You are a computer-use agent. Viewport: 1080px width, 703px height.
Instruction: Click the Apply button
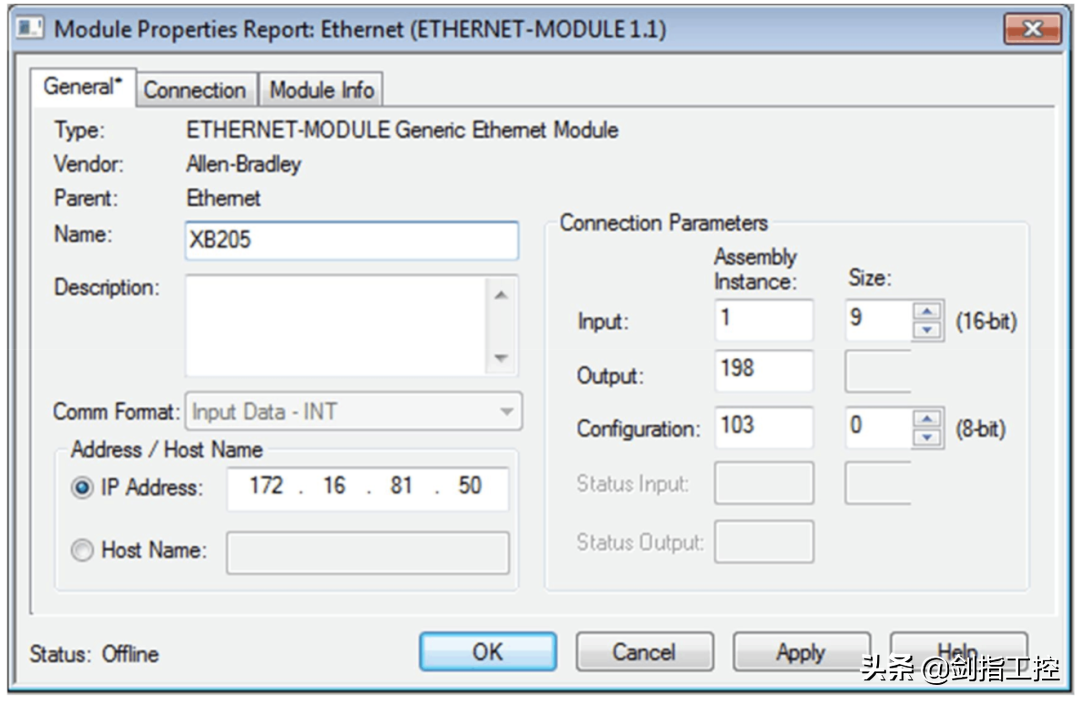pyautogui.click(x=801, y=652)
